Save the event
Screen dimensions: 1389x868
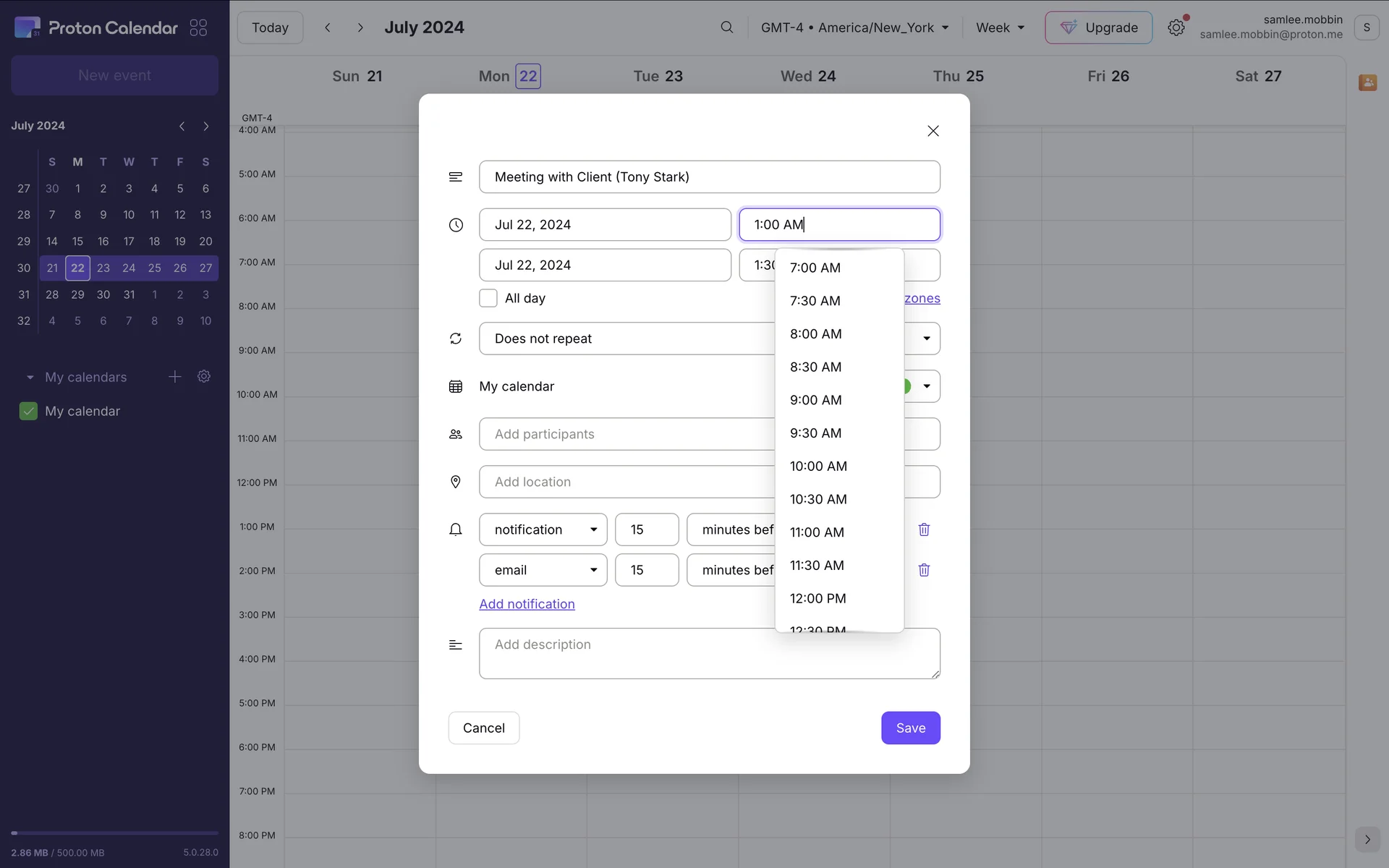(910, 728)
